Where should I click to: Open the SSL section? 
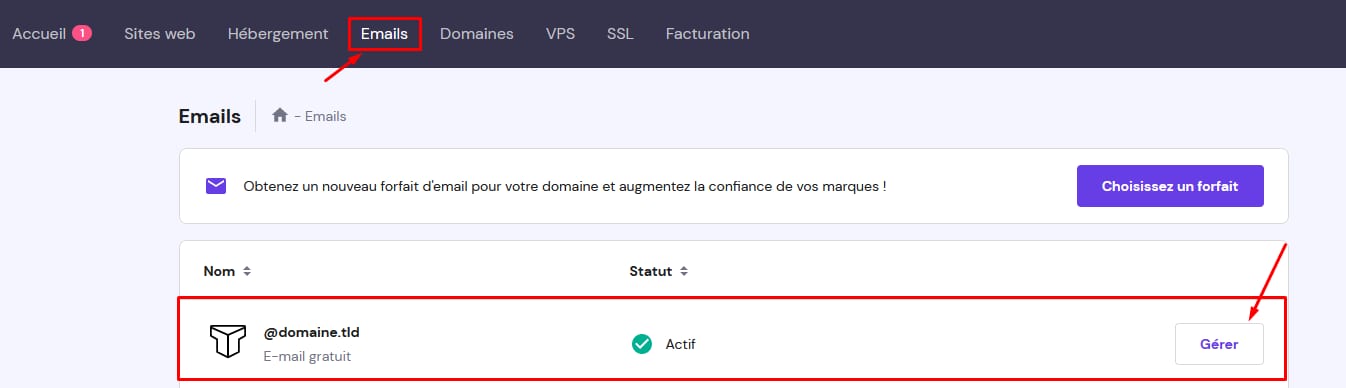pyautogui.click(x=620, y=33)
